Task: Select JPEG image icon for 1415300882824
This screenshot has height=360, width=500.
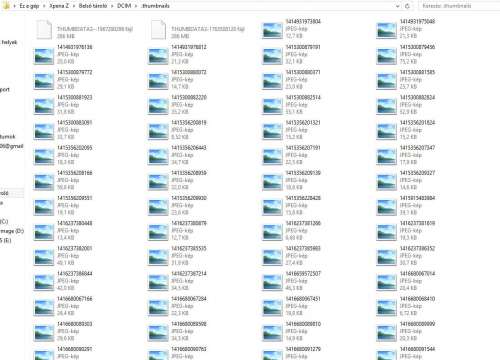Action: coord(386,106)
